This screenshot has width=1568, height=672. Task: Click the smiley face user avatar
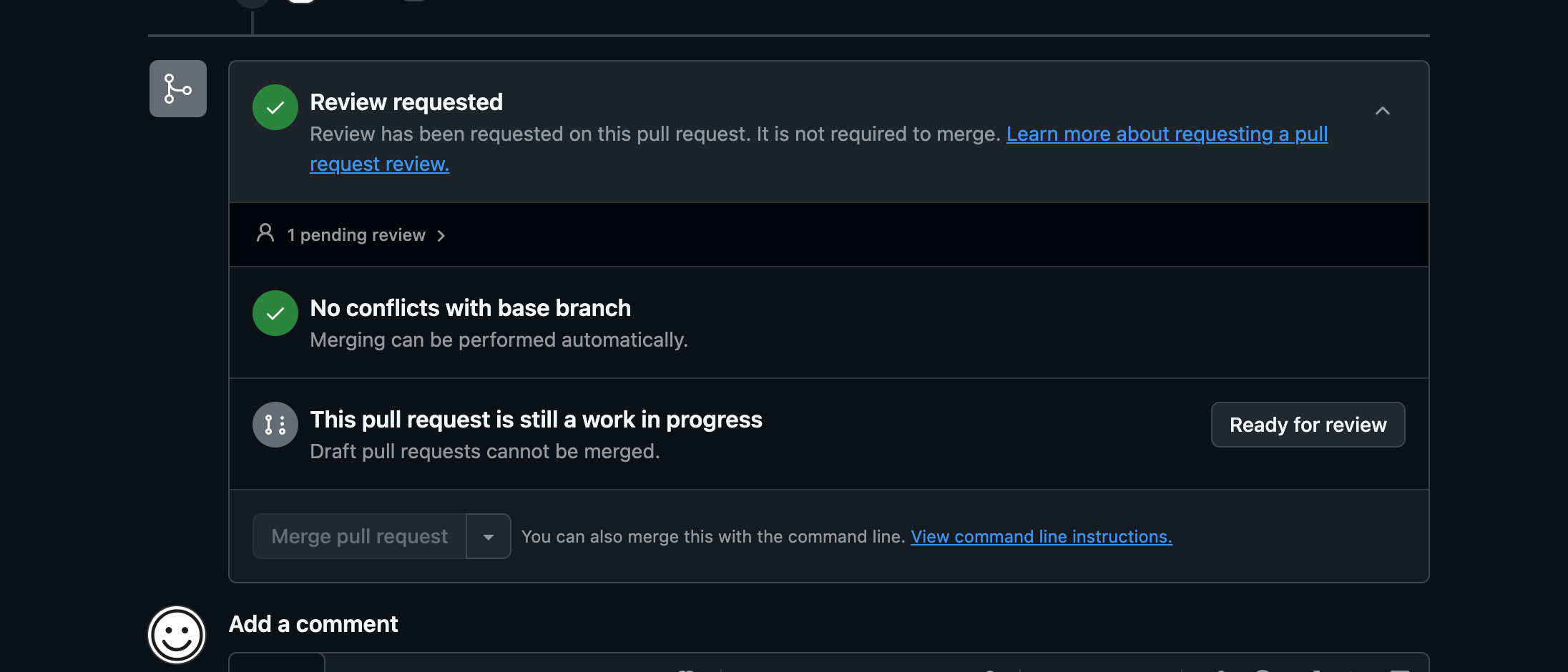(x=177, y=635)
